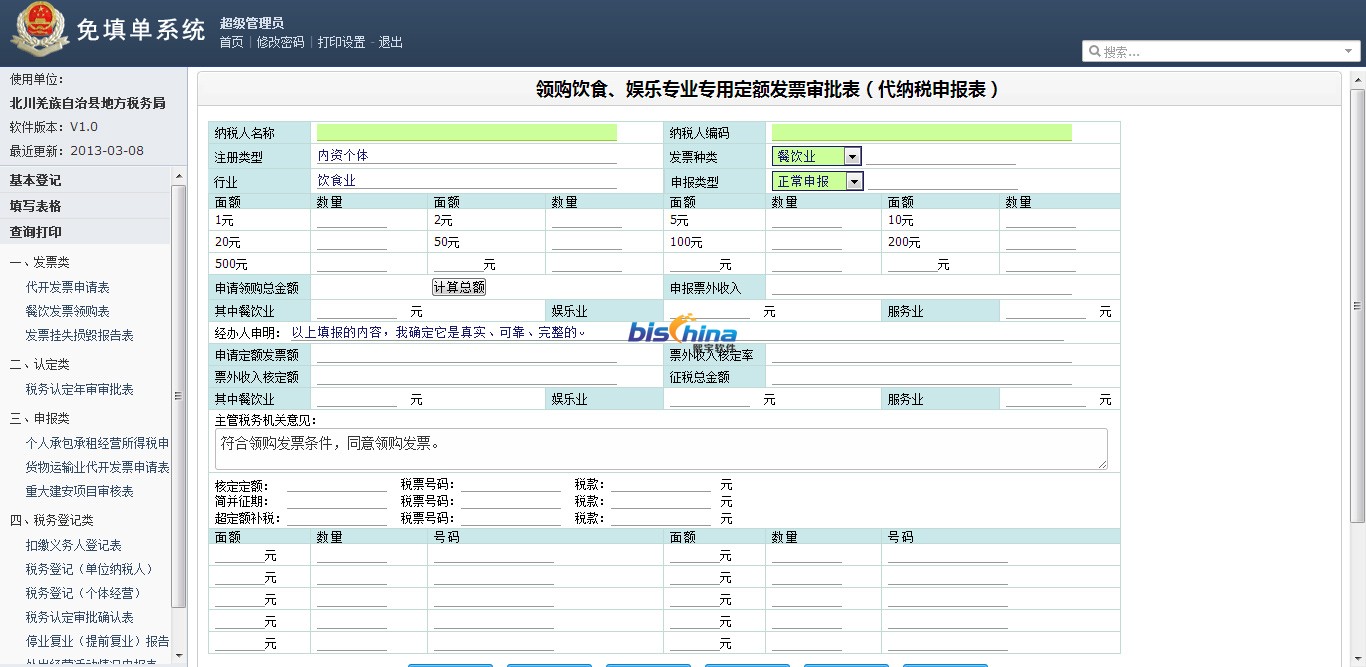Click the 简并征期 input field
The width and height of the screenshot is (1366, 667).
tap(337, 501)
